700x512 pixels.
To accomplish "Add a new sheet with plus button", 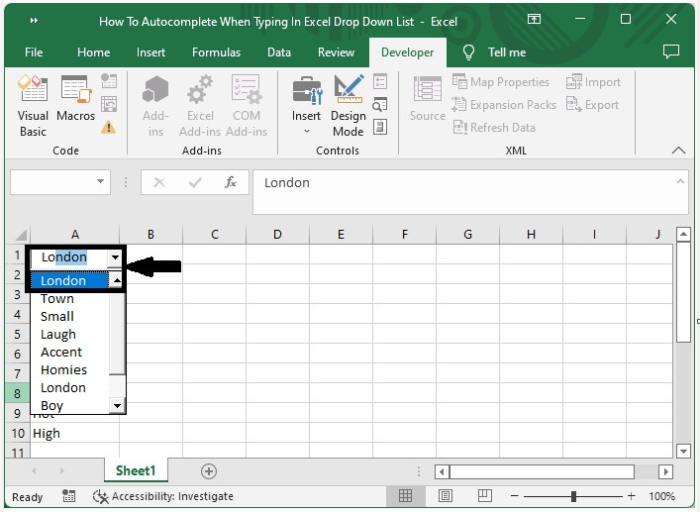I will point(209,471).
